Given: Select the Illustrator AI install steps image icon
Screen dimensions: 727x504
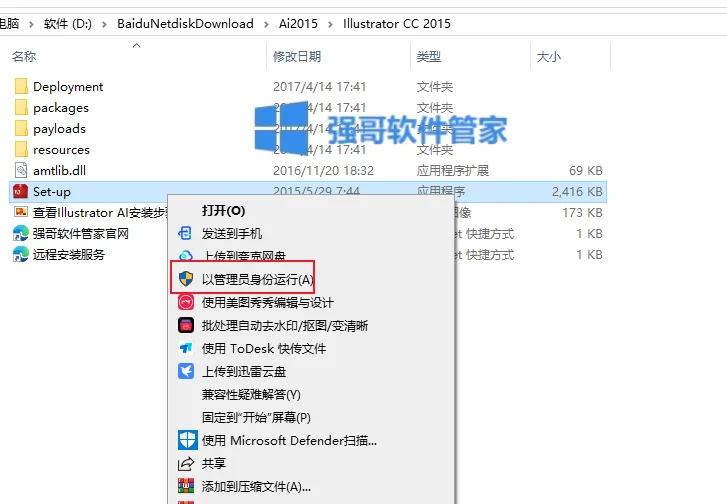Looking at the screenshot, I should (x=21, y=212).
